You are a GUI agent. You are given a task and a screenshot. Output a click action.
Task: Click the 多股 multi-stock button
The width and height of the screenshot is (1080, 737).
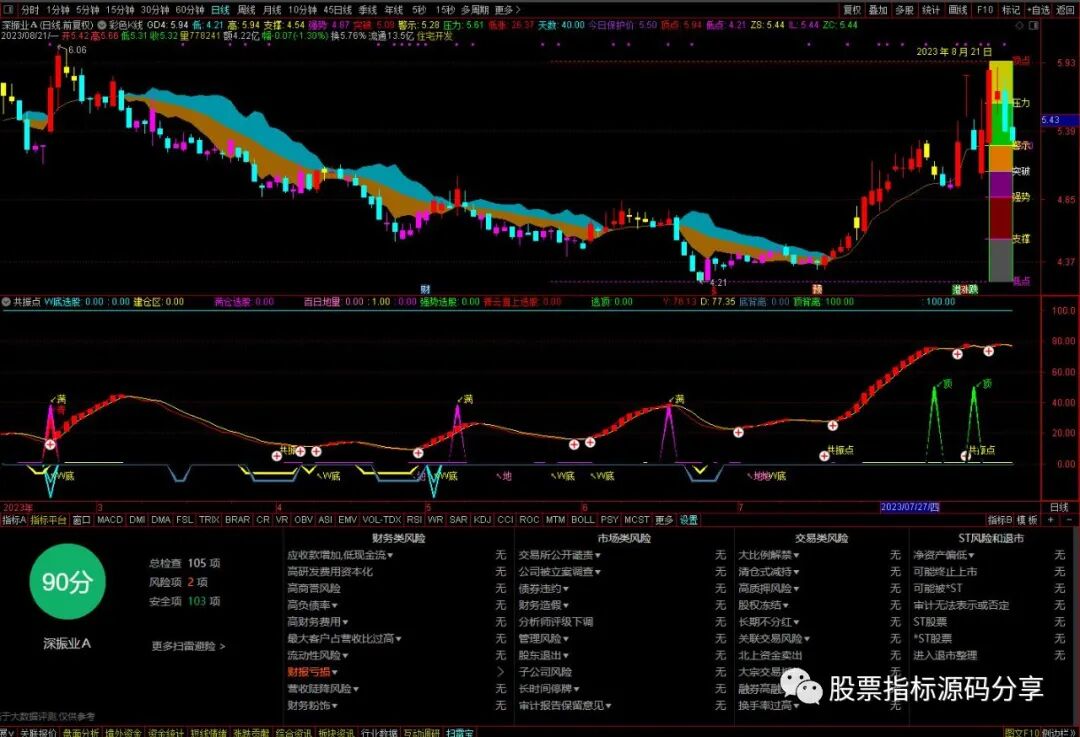coord(904,10)
